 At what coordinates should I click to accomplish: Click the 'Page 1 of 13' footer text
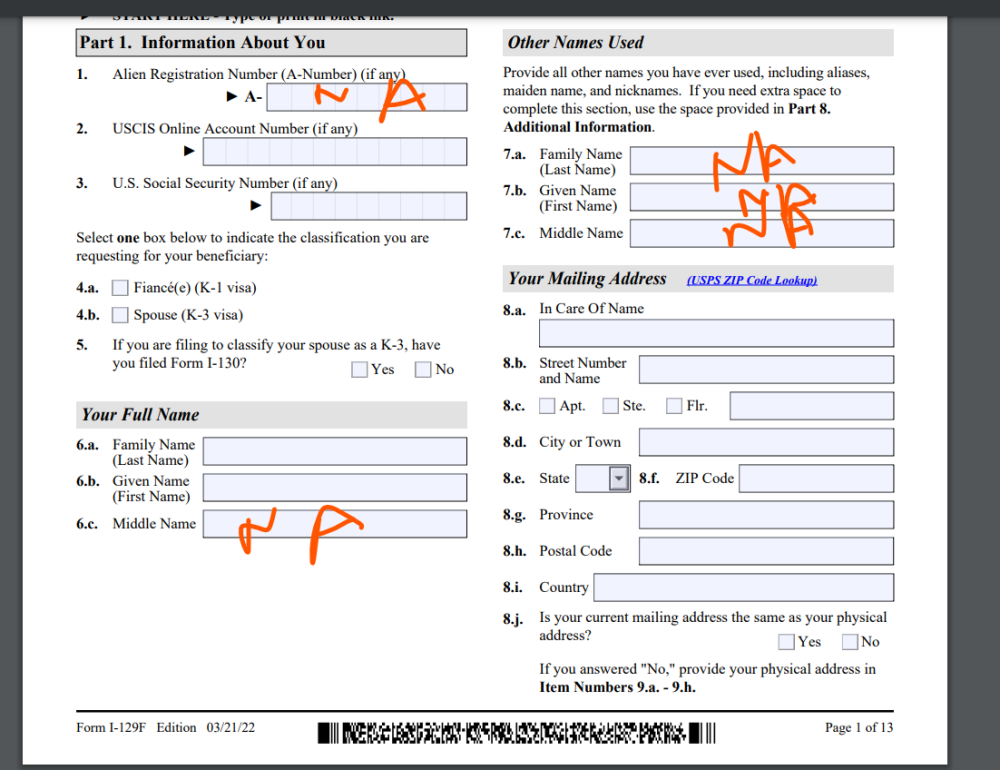click(858, 728)
